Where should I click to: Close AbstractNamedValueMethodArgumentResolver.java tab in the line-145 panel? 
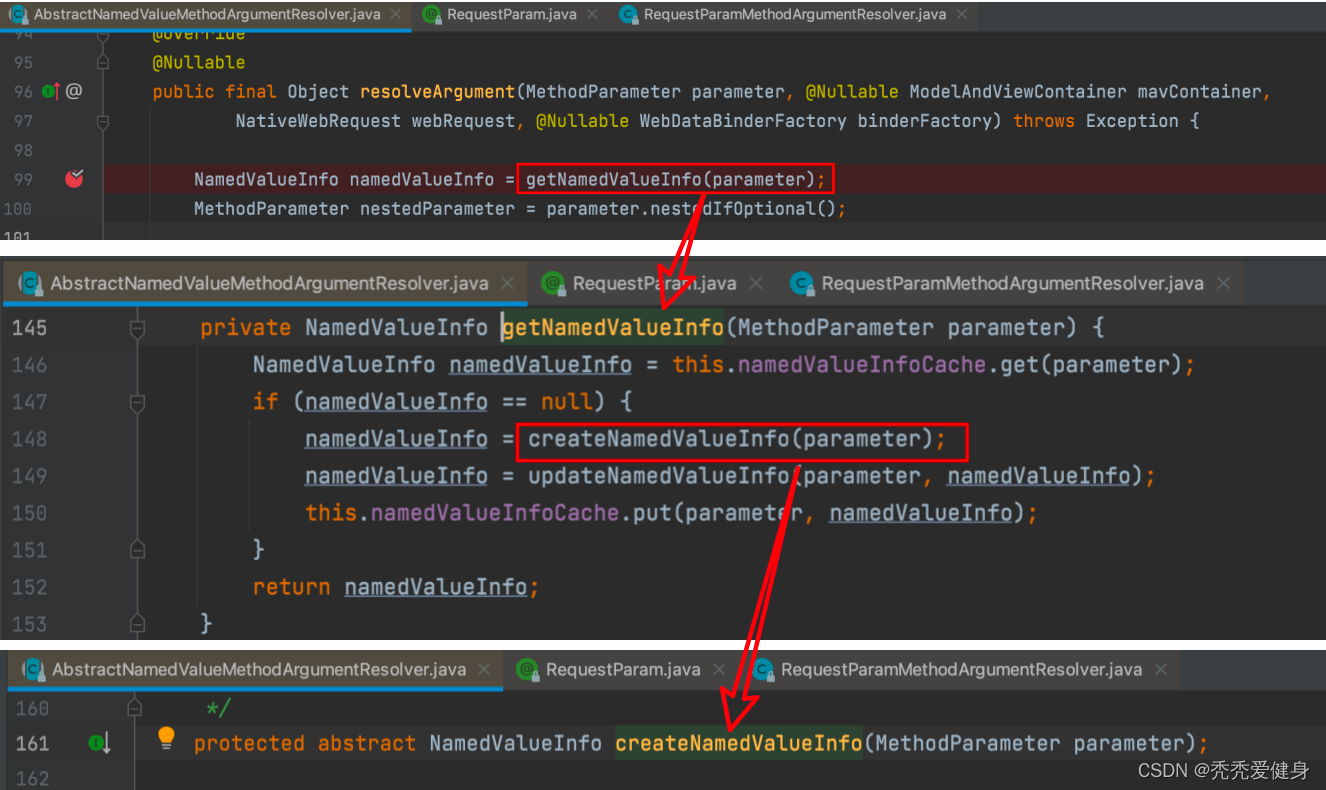click(508, 283)
